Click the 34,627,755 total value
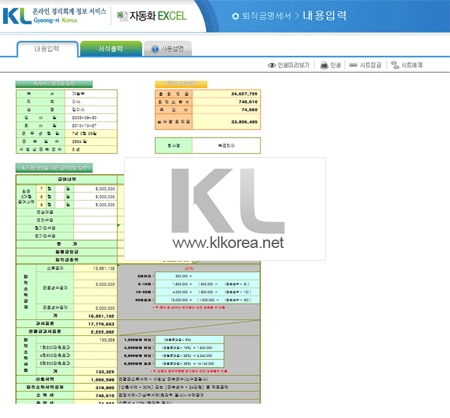This screenshot has width=450, height=418. pos(244,94)
